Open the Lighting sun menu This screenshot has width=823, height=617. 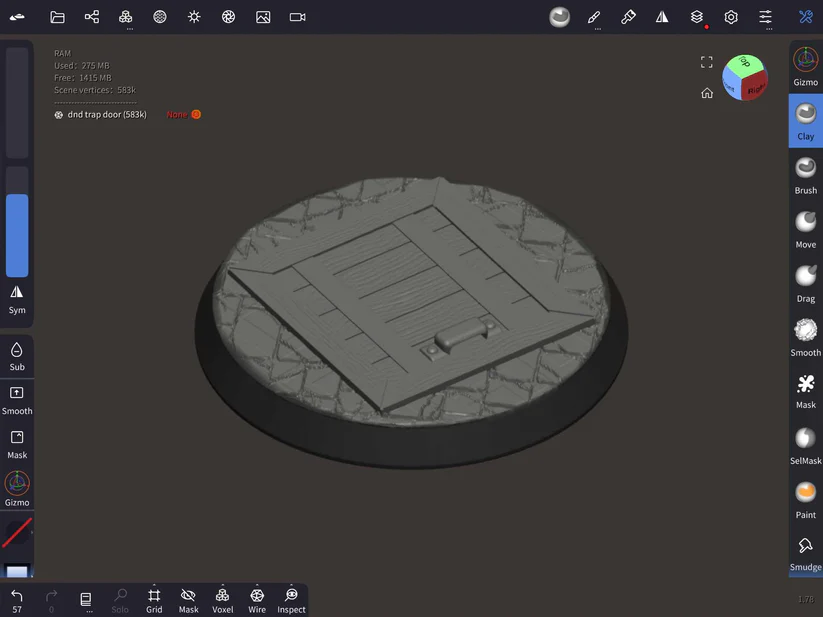(194, 17)
